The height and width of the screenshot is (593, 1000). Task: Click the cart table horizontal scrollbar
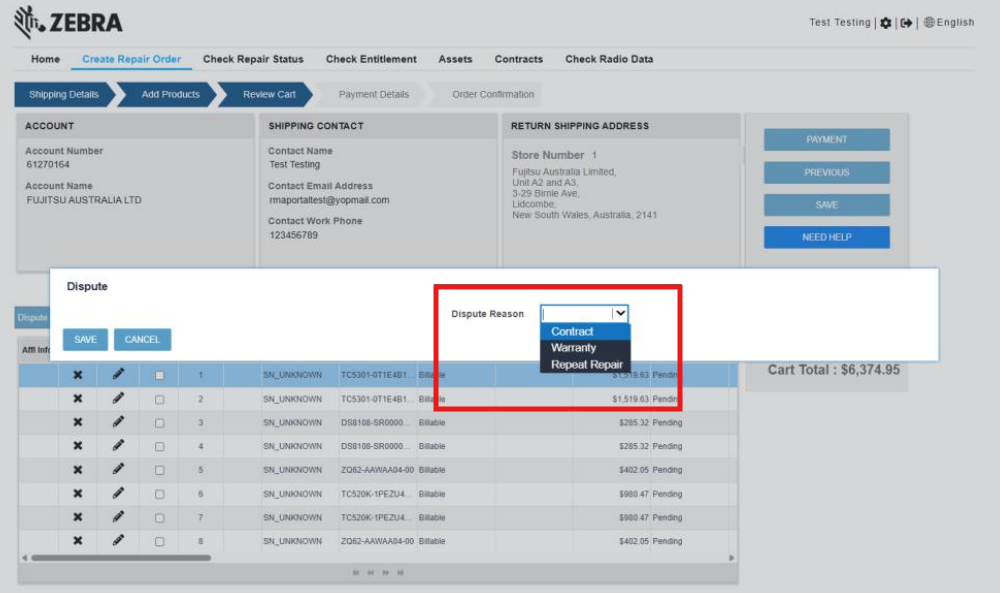point(121,558)
